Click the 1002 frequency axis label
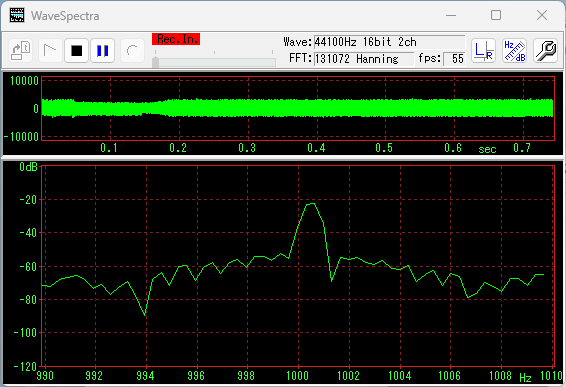This screenshot has width=566, height=387. coord(348,376)
